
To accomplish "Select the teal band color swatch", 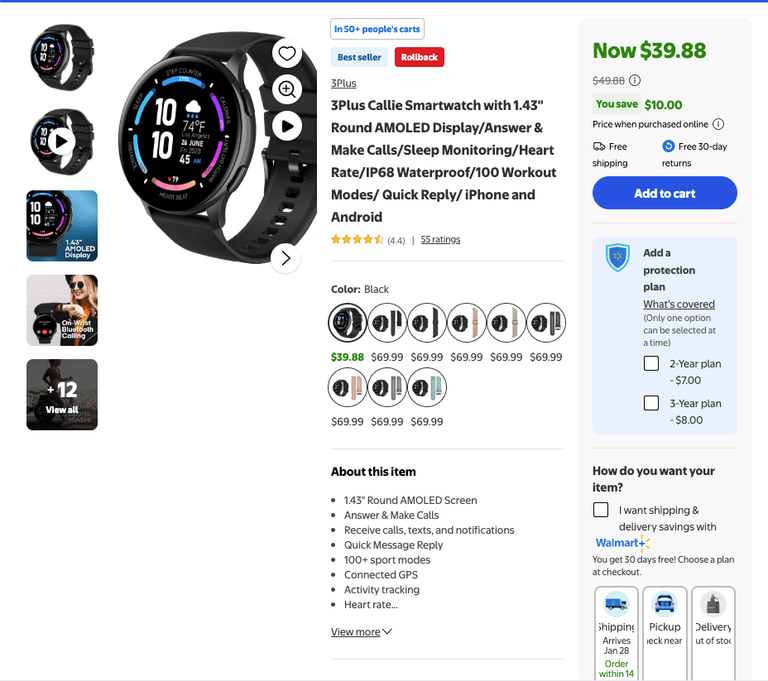I will pos(427,387).
